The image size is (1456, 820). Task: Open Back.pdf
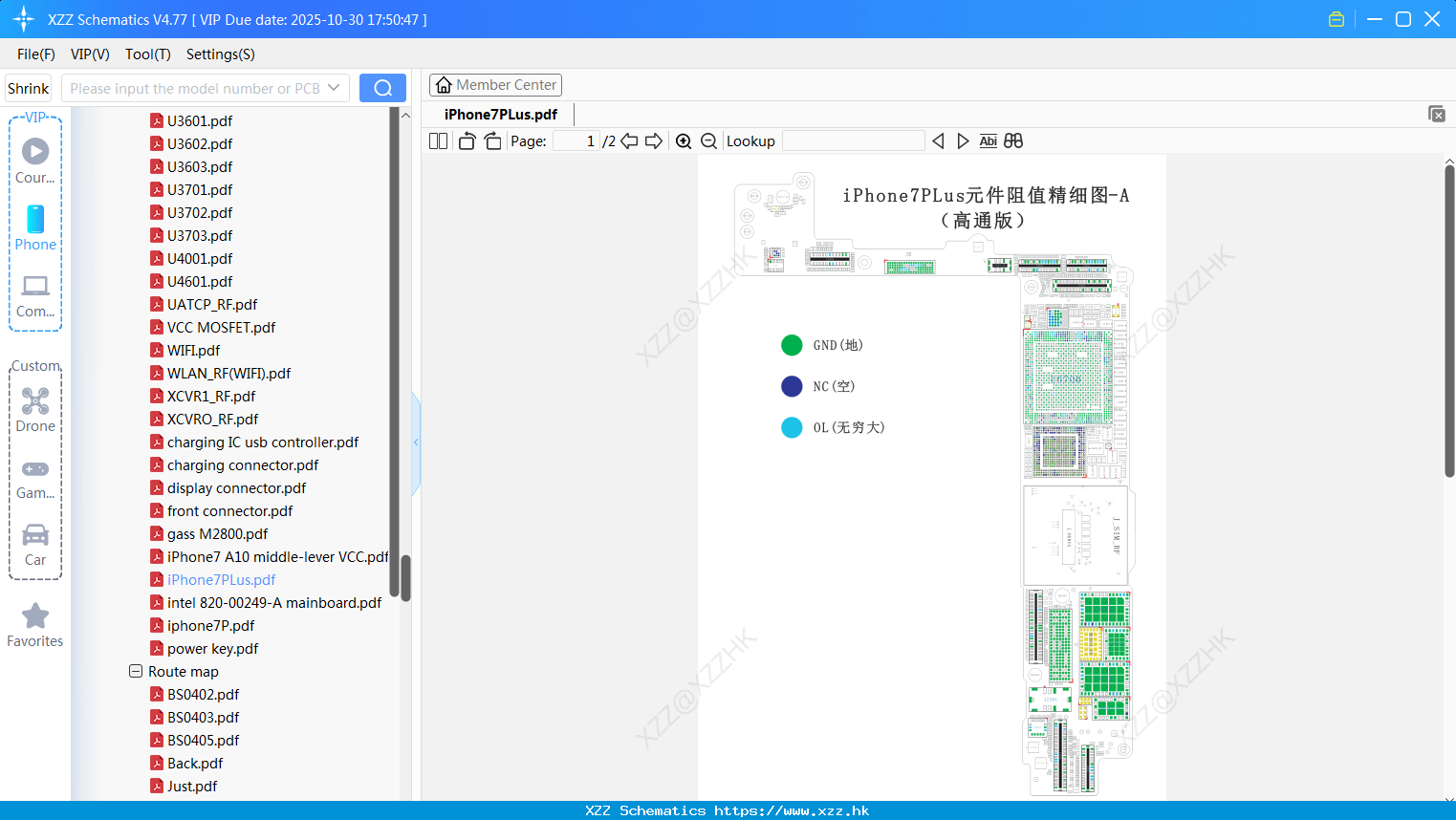tap(186, 763)
